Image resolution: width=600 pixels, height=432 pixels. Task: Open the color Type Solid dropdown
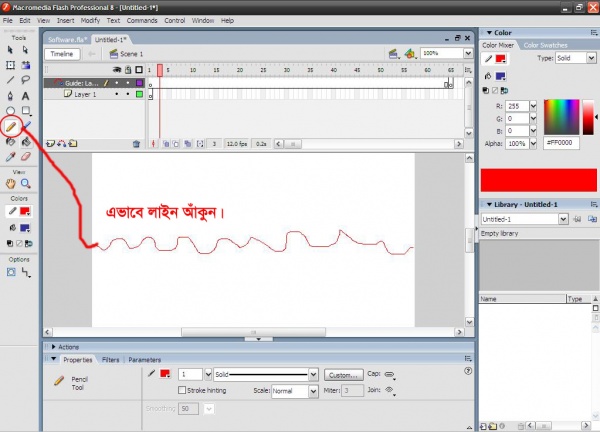591,58
